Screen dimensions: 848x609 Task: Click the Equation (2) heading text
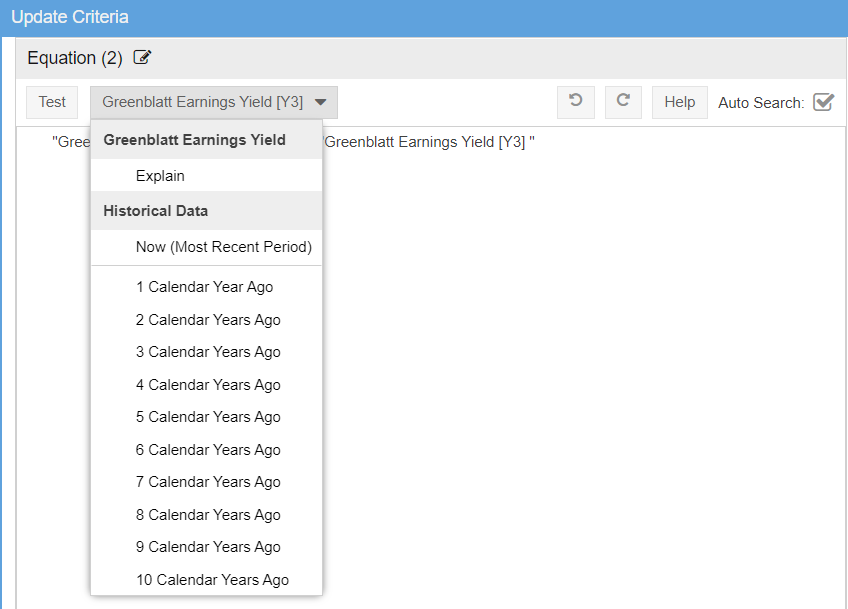pyautogui.click(x=75, y=57)
